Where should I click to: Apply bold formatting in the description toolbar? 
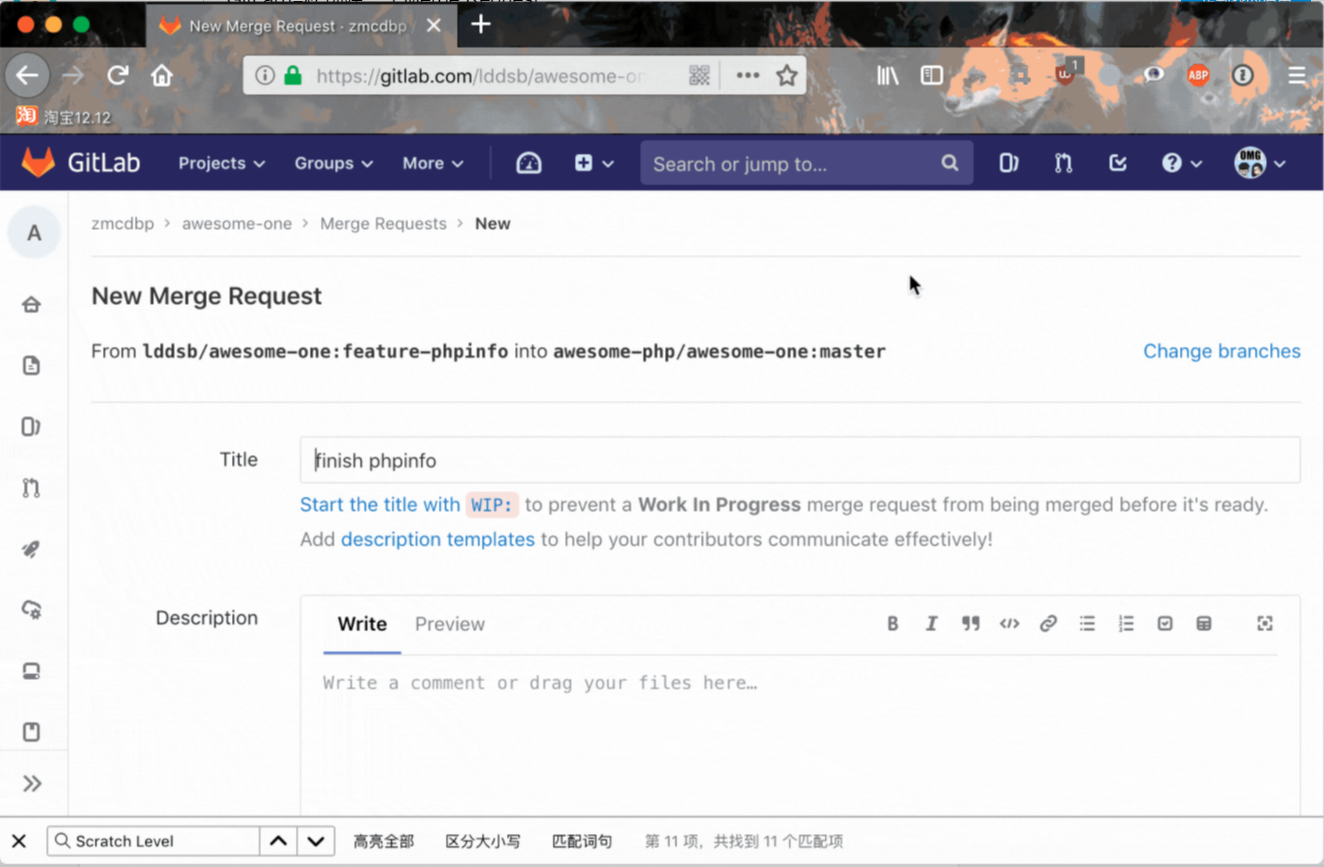(x=892, y=623)
